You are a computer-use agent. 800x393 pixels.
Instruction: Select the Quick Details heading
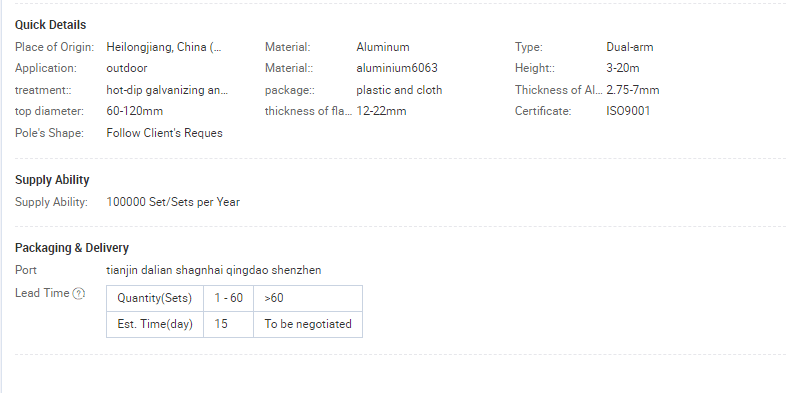coord(51,24)
